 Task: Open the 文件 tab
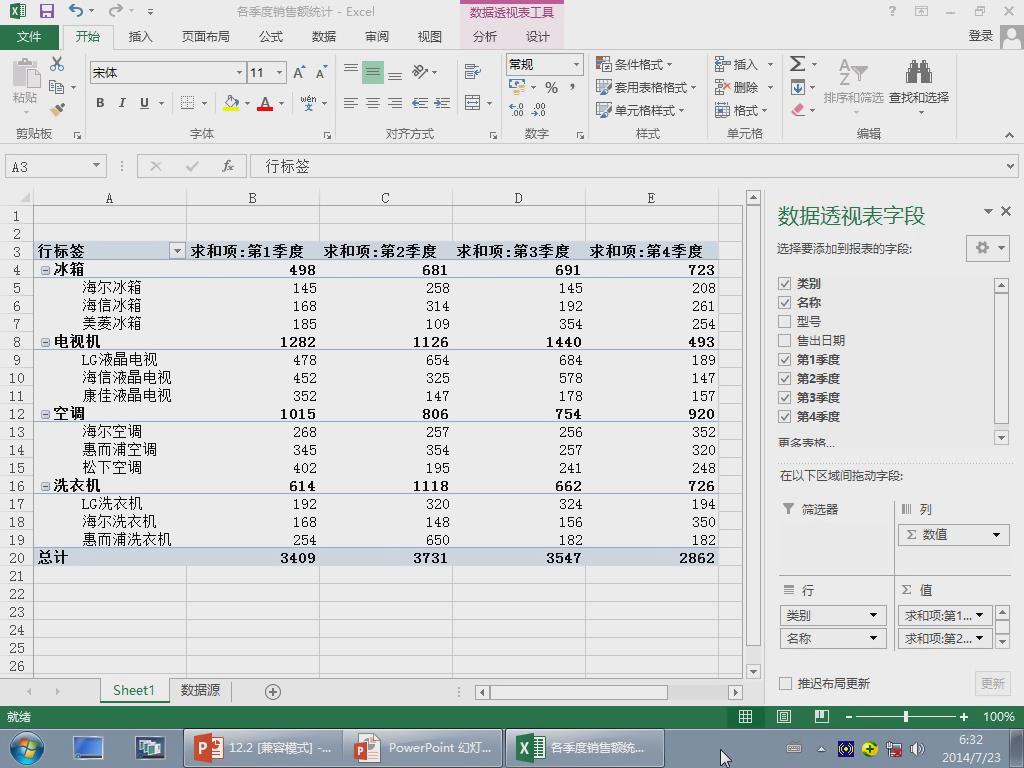[x=29, y=37]
